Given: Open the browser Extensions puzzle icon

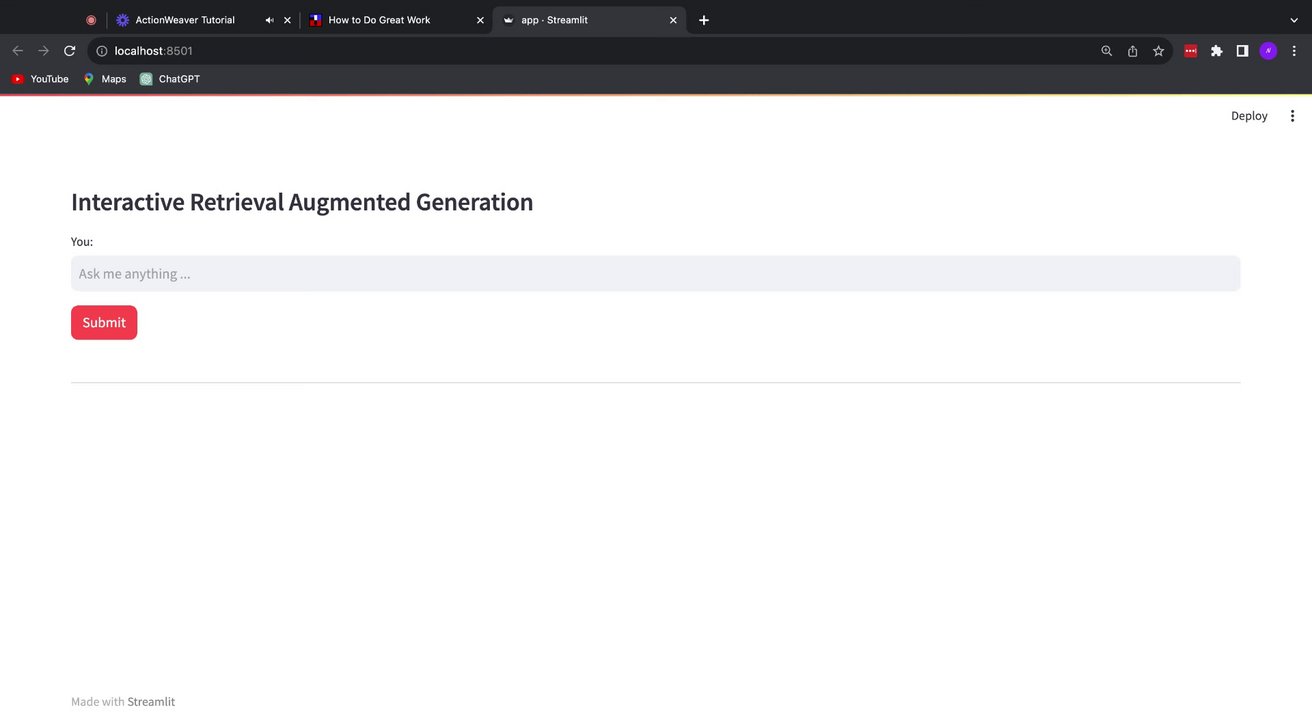Looking at the screenshot, I should (x=1216, y=51).
